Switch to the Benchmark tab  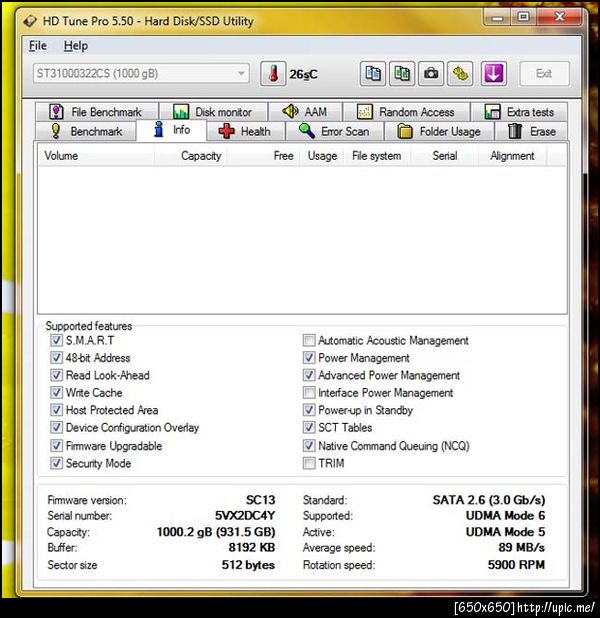[86, 131]
